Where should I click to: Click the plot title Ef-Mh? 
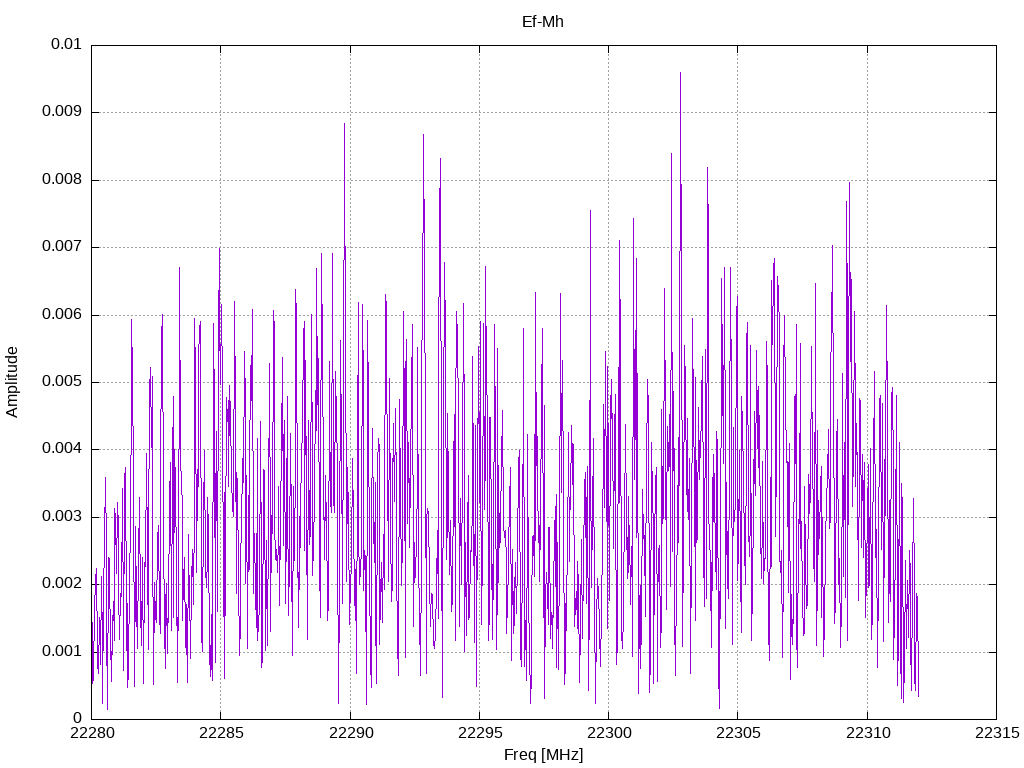543,22
